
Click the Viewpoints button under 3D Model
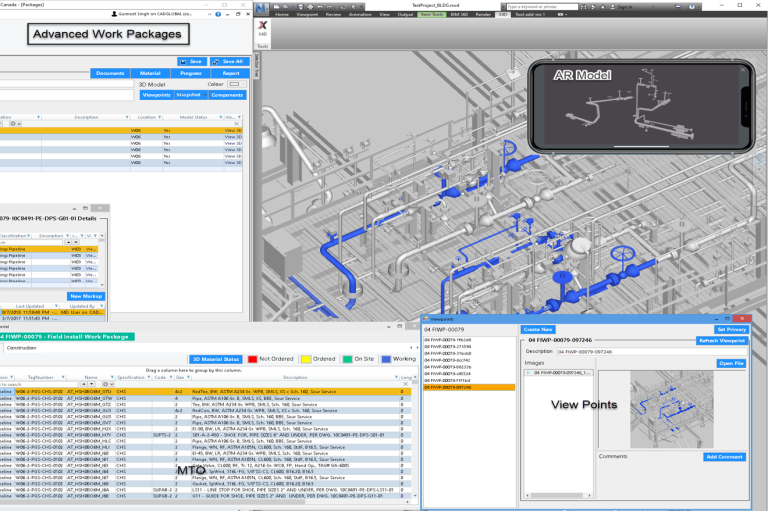click(x=157, y=95)
